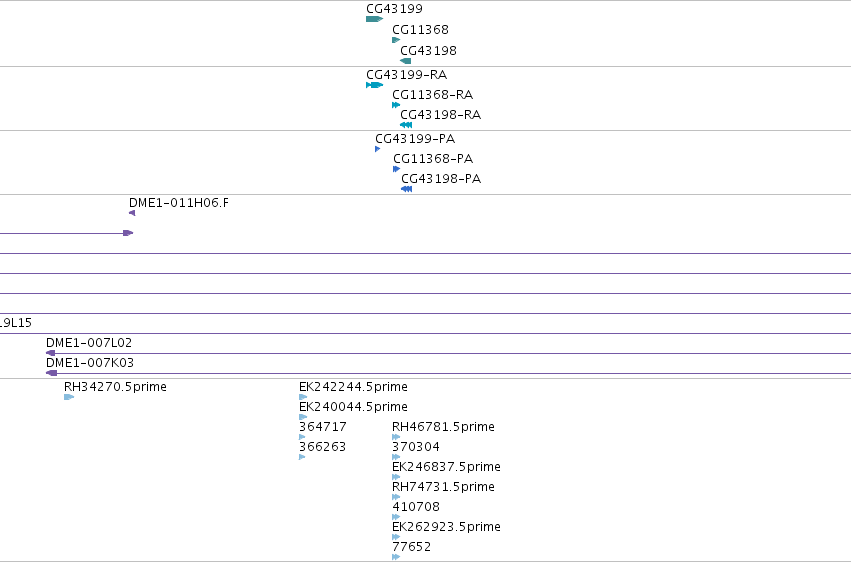Select the RH74731.5prime EST label

click(x=443, y=487)
